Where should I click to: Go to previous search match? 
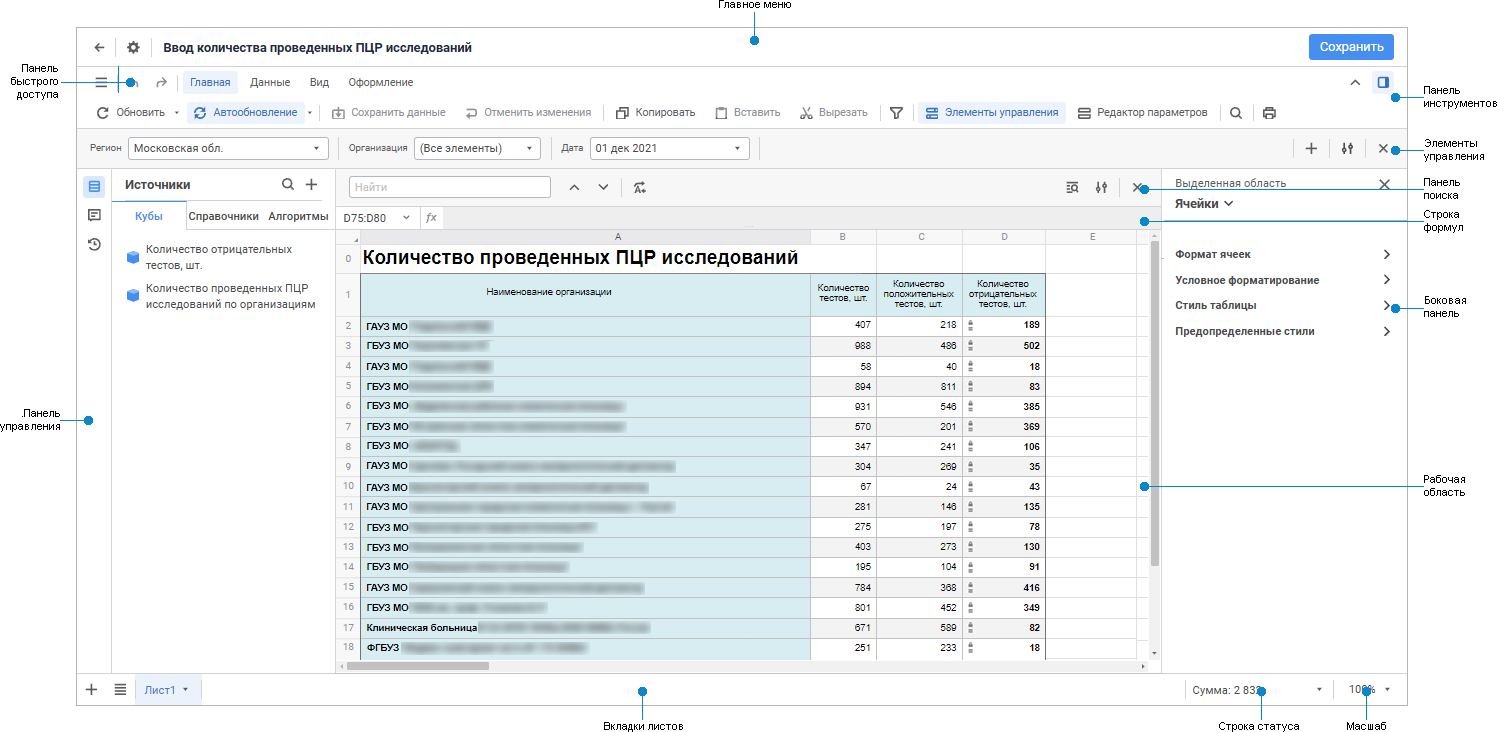pos(574,187)
